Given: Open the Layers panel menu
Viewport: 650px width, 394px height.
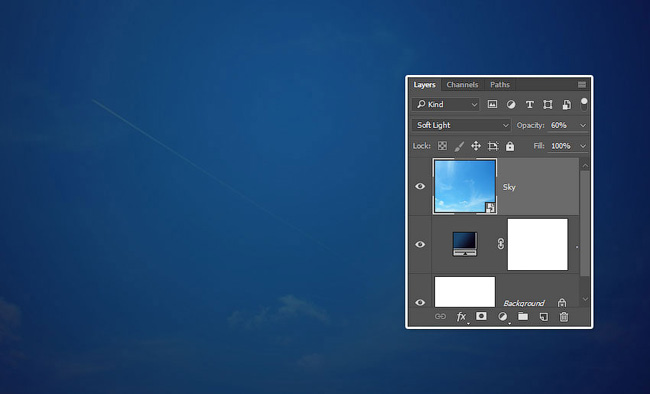Looking at the screenshot, I should coord(582,85).
